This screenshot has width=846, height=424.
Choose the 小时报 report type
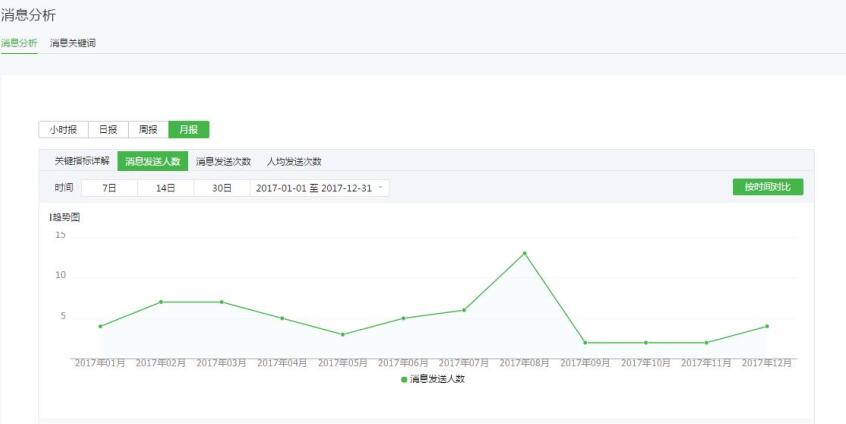click(63, 129)
